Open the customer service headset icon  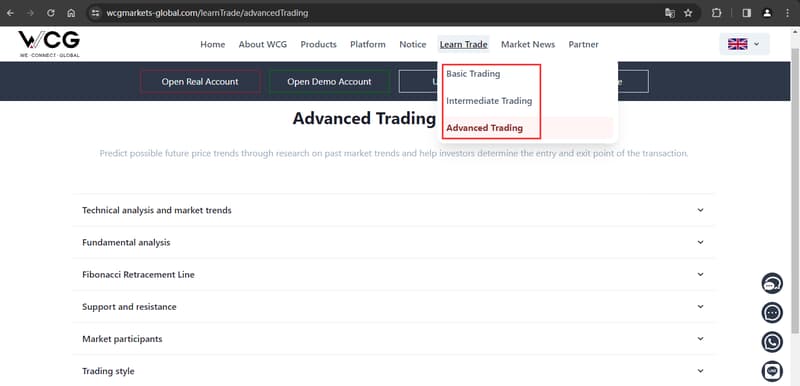(x=772, y=283)
